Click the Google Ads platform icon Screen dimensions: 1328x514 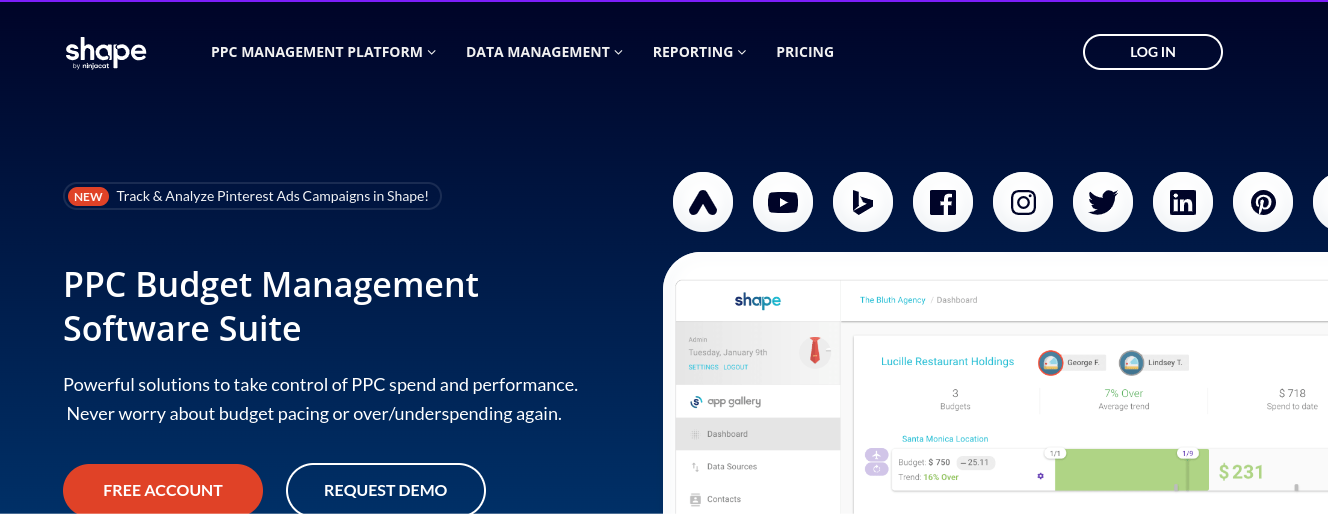(x=703, y=203)
